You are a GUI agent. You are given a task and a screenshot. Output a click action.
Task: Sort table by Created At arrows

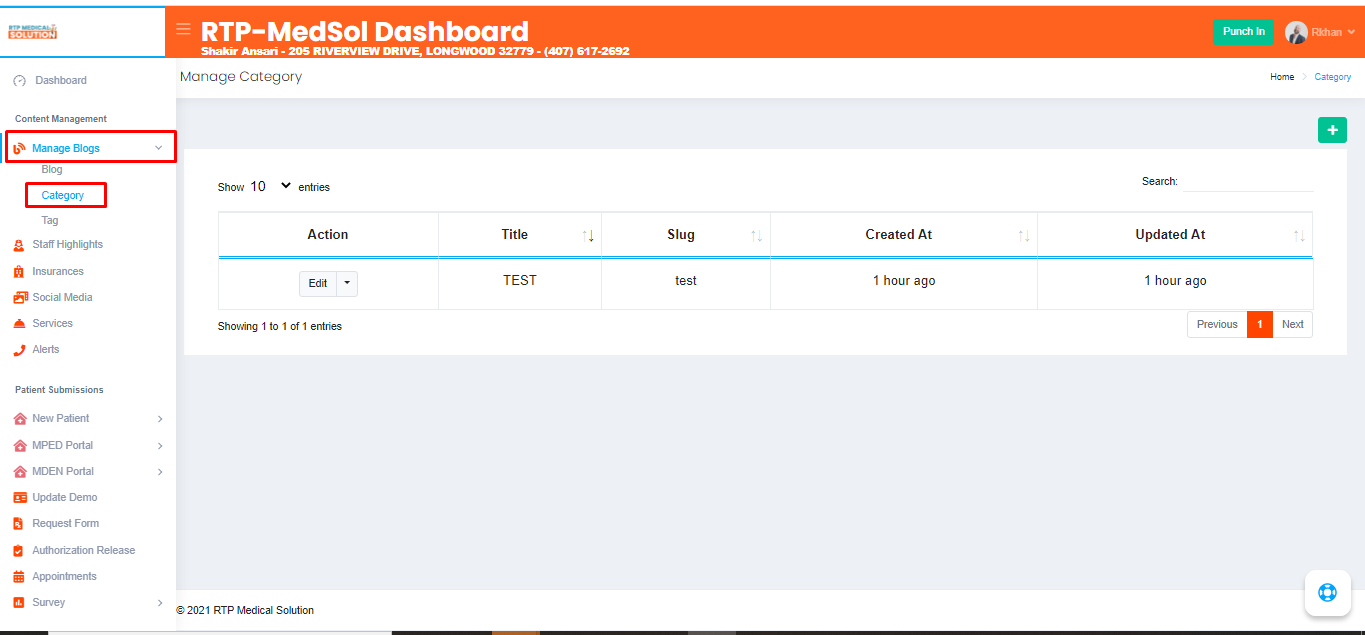click(x=1024, y=236)
